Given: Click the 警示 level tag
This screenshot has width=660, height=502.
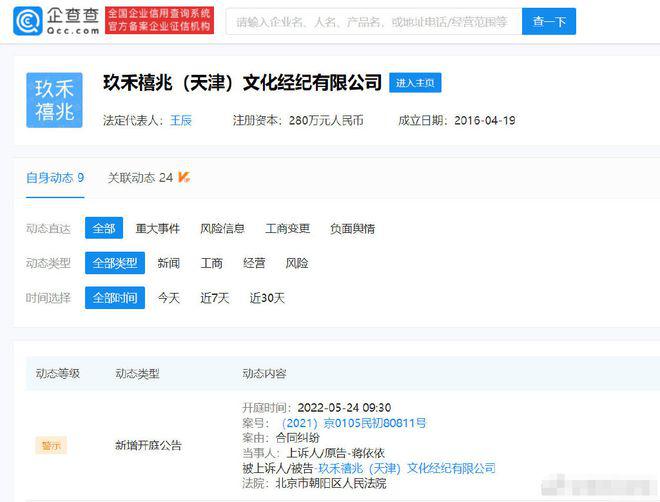Looking at the screenshot, I should [51, 445].
